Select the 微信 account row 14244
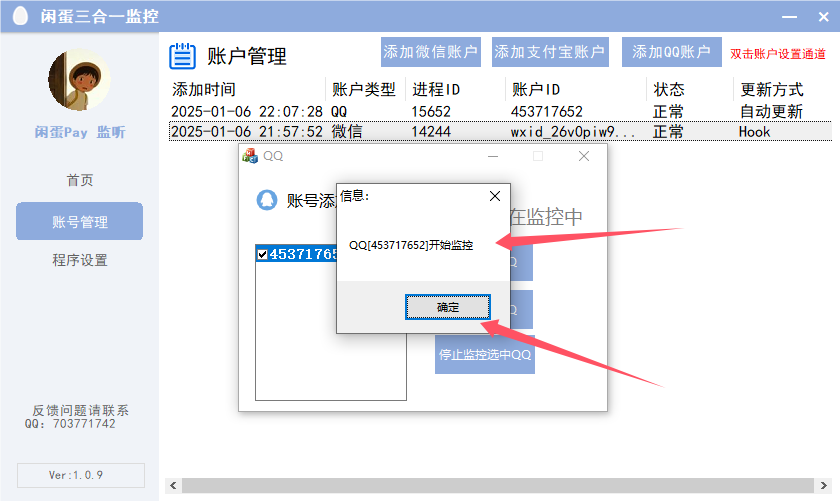Screen dimensions: 840x501 click(500, 132)
